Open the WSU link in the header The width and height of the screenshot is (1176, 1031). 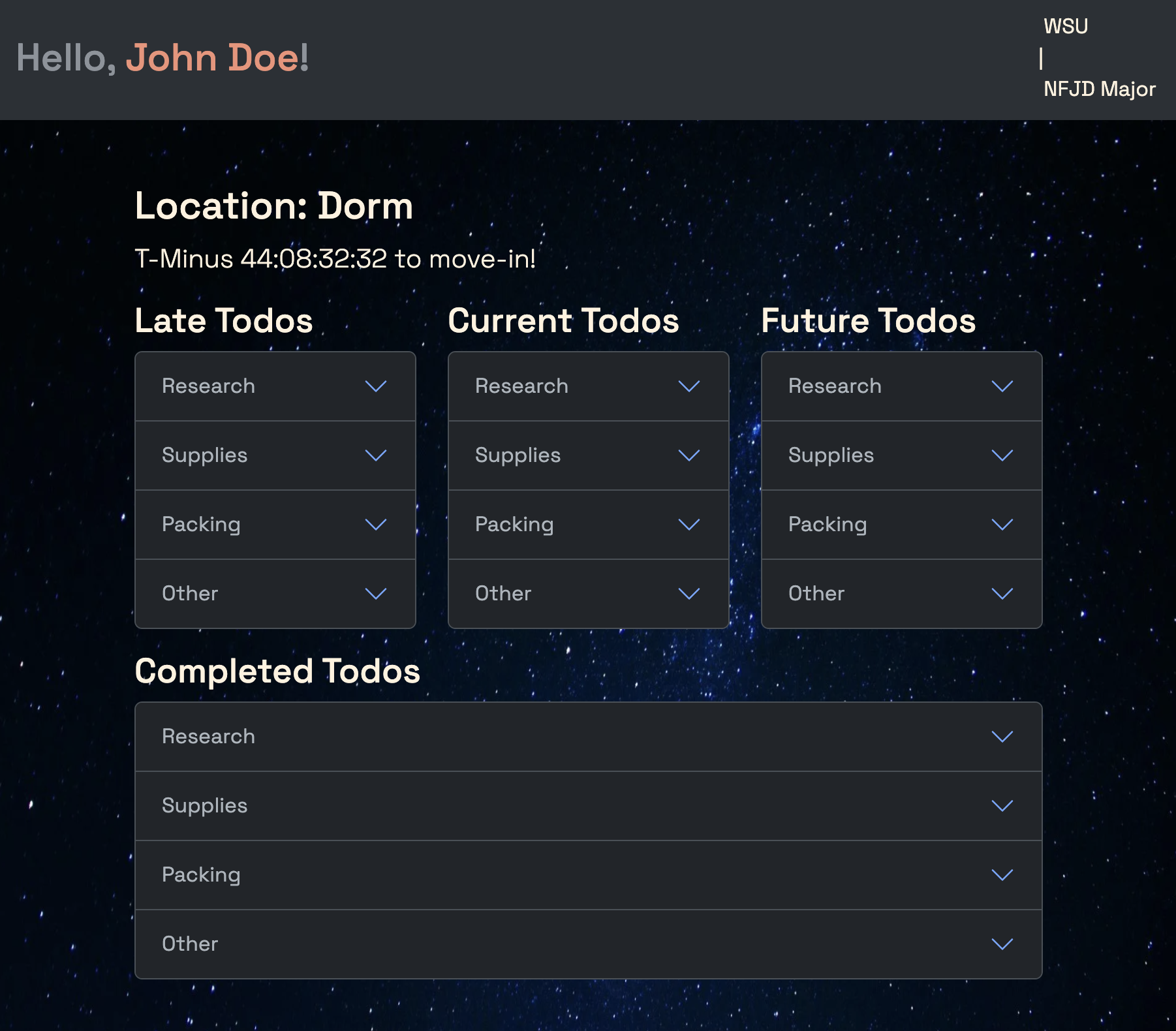[1066, 27]
